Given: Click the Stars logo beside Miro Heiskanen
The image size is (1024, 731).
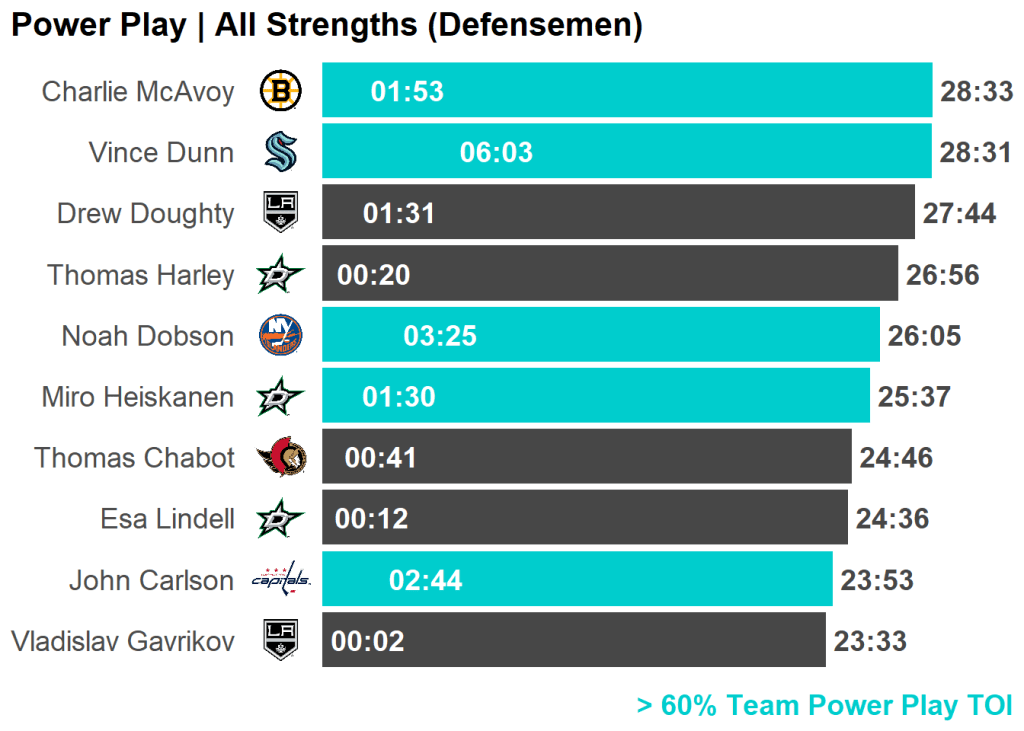Looking at the screenshot, I should [281, 397].
